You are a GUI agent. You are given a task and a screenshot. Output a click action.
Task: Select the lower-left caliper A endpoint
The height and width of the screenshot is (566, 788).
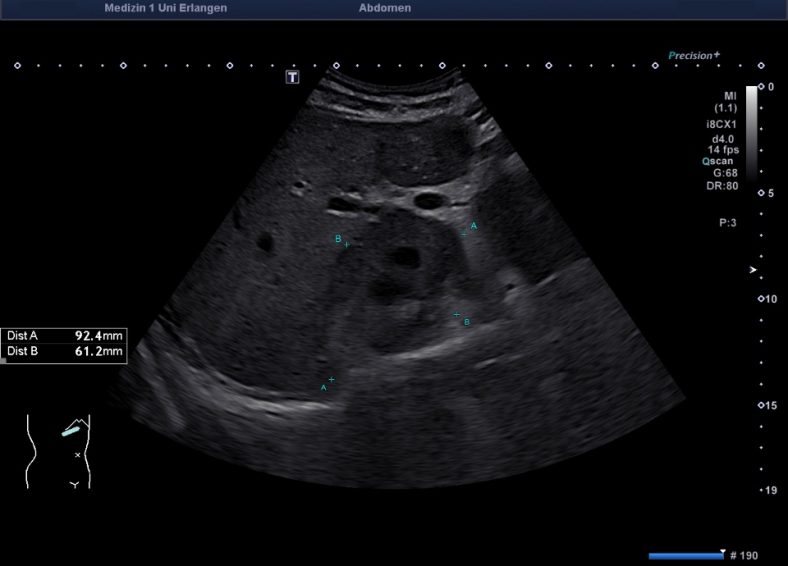pos(331,379)
